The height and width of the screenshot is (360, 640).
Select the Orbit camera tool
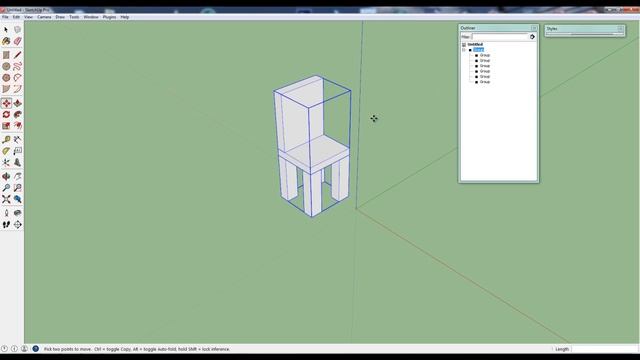coord(6,176)
